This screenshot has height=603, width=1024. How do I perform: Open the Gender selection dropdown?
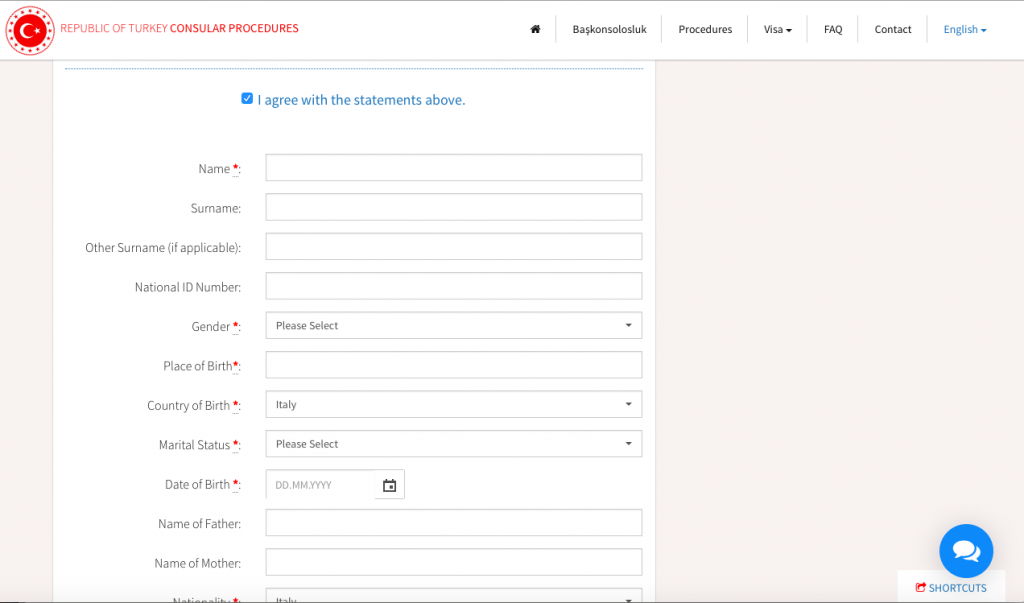[453, 325]
